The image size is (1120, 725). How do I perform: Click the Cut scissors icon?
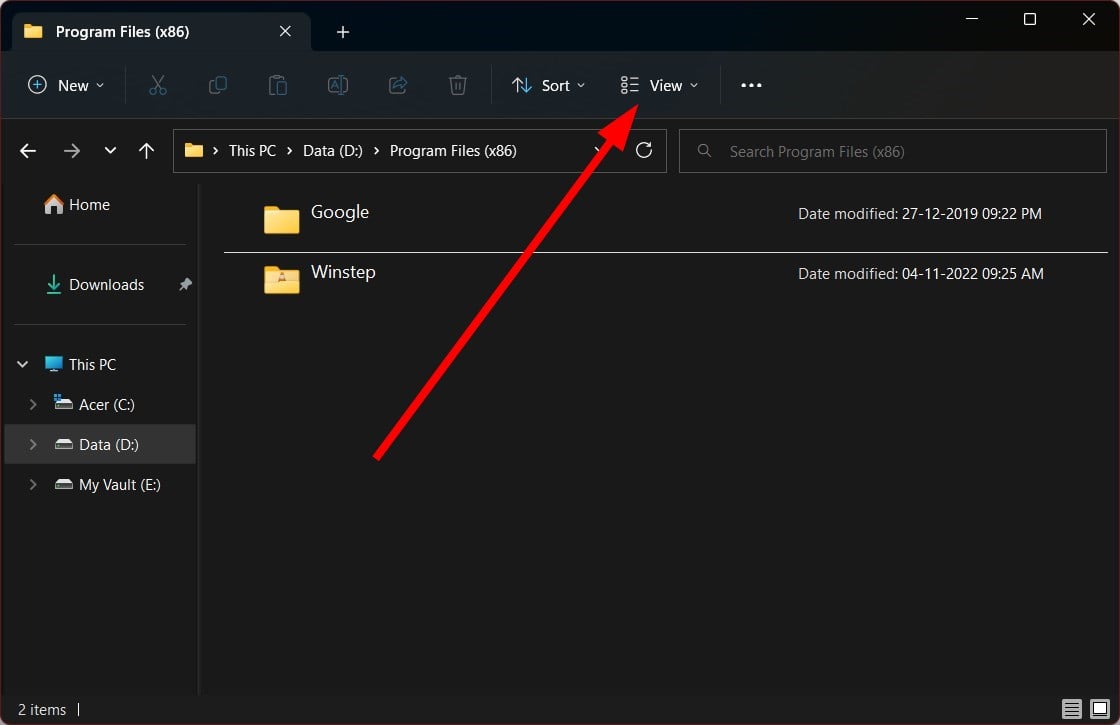click(158, 85)
